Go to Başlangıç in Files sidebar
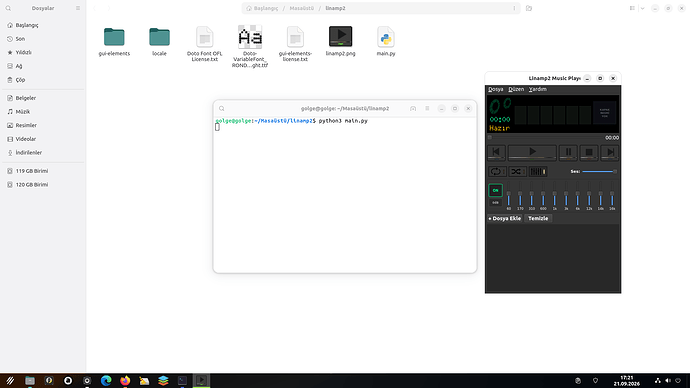The height and width of the screenshot is (388, 690). click(x=43, y=25)
